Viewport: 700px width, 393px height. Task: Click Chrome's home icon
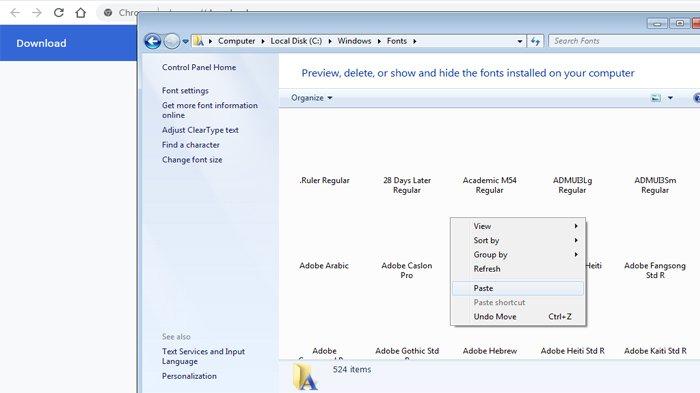pyautogui.click(x=80, y=13)
